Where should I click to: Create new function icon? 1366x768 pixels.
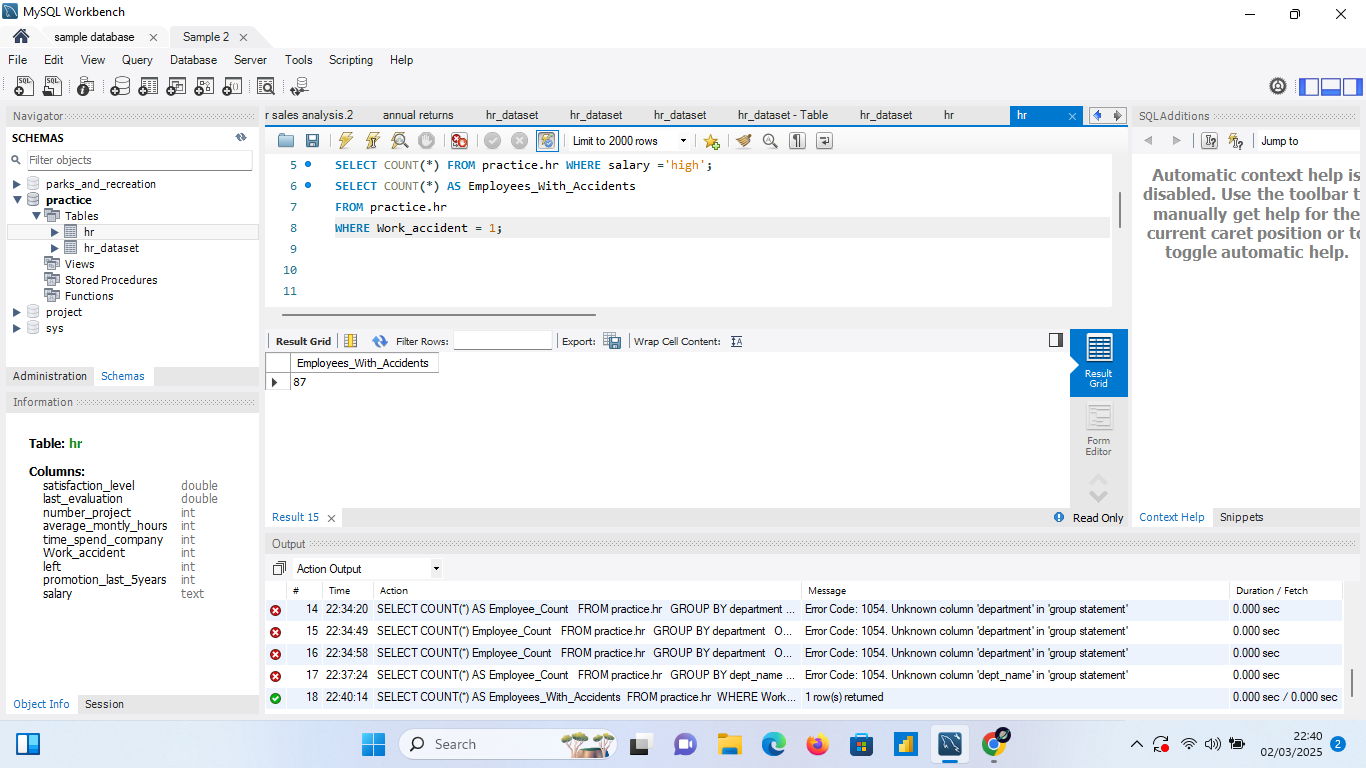coord(232,86)
